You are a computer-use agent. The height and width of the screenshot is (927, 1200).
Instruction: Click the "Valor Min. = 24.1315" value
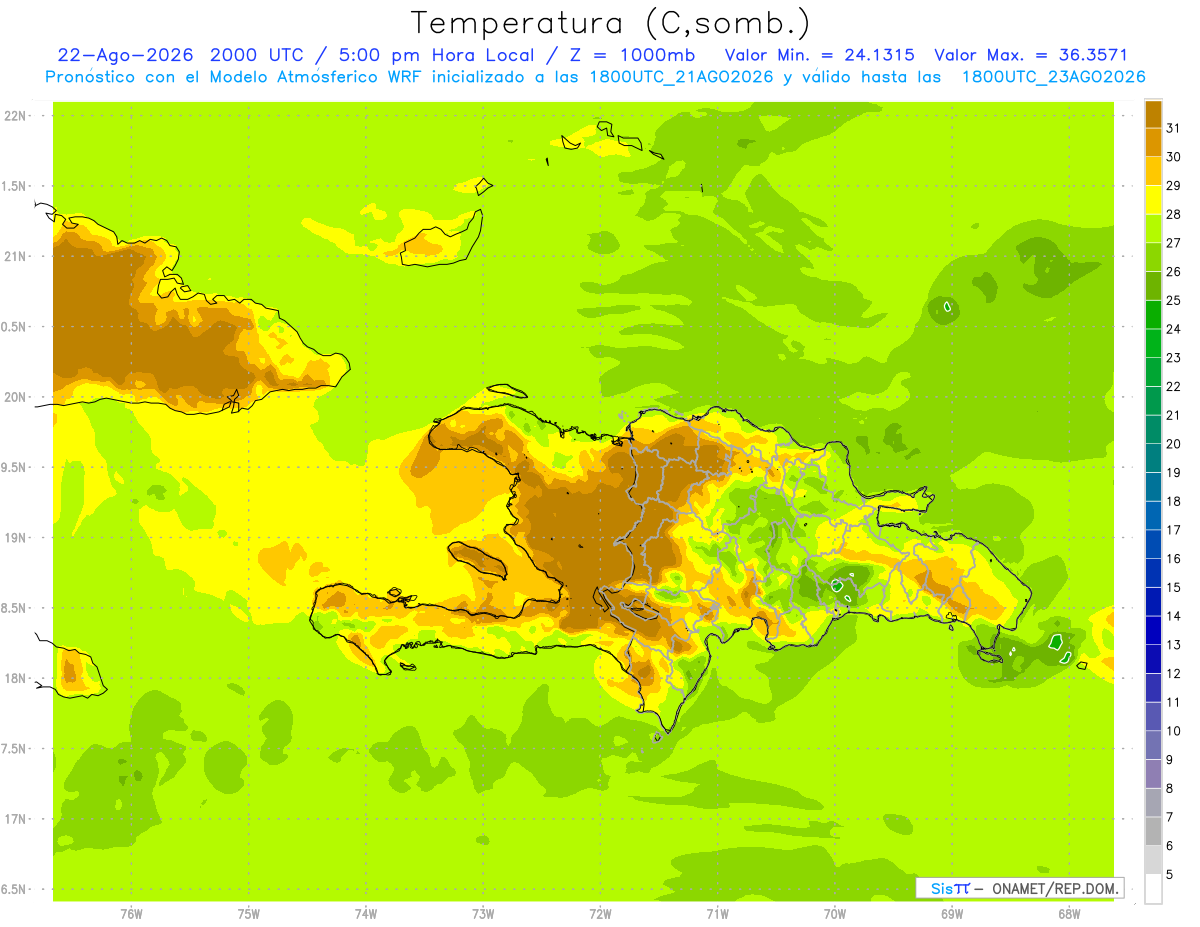[819, 55]
